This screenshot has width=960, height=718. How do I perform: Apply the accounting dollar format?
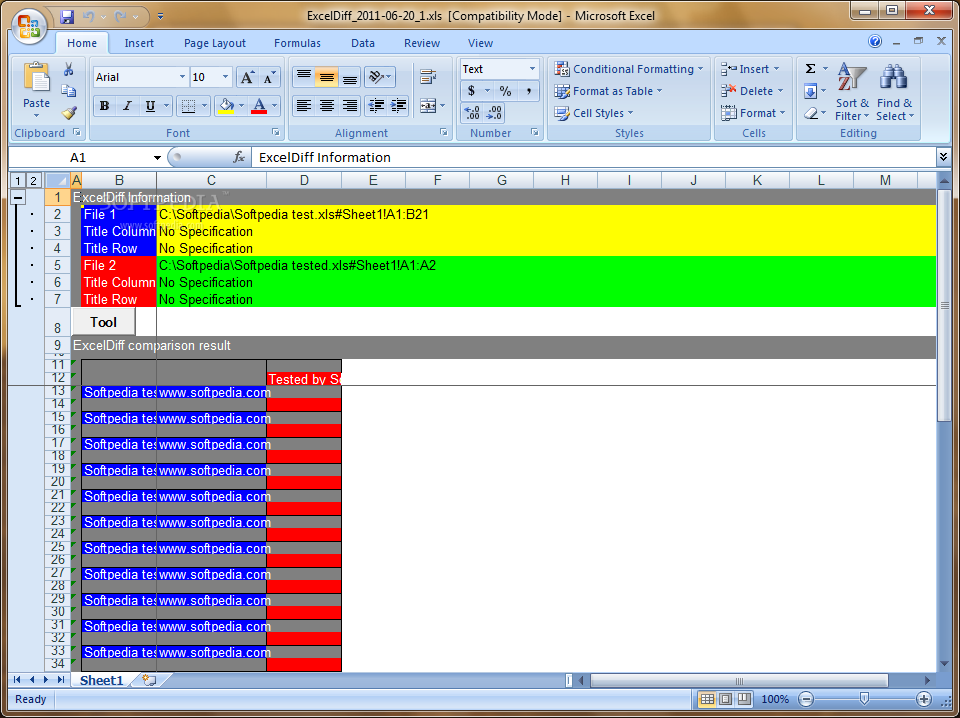click(x=471, y=91)
